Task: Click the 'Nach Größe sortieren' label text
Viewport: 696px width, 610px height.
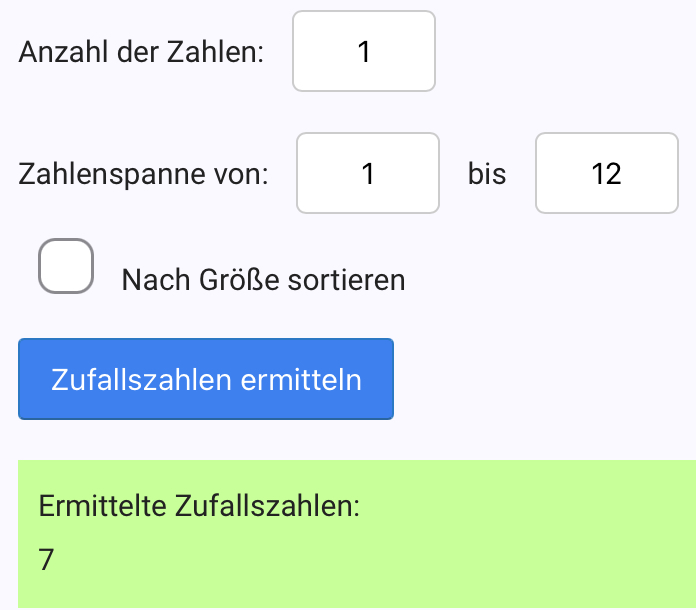Action: pyautogui.click(x=263, y=280)
